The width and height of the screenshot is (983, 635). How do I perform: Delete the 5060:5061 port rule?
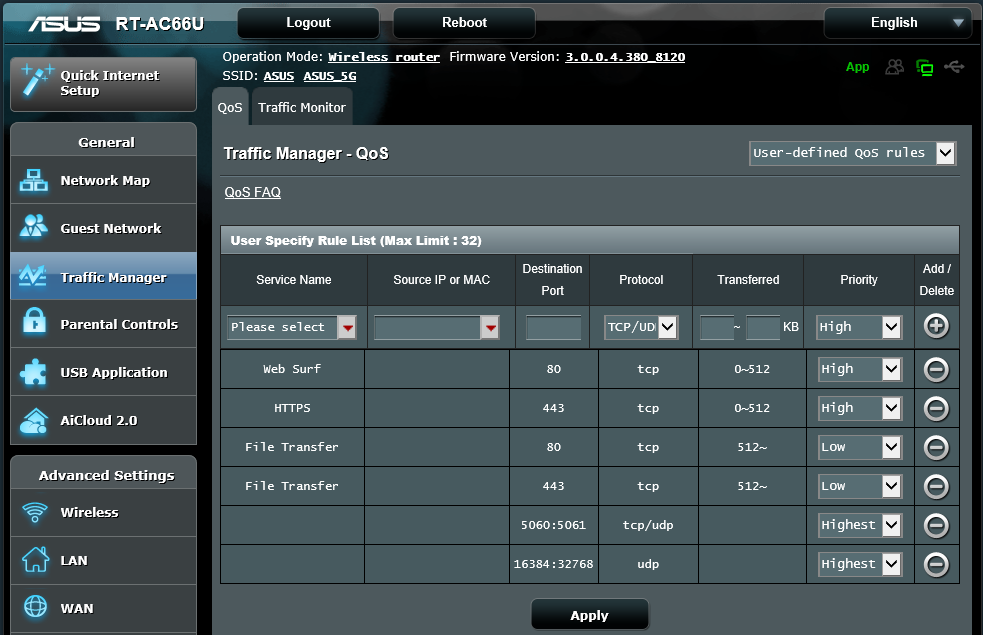(936, 525)
